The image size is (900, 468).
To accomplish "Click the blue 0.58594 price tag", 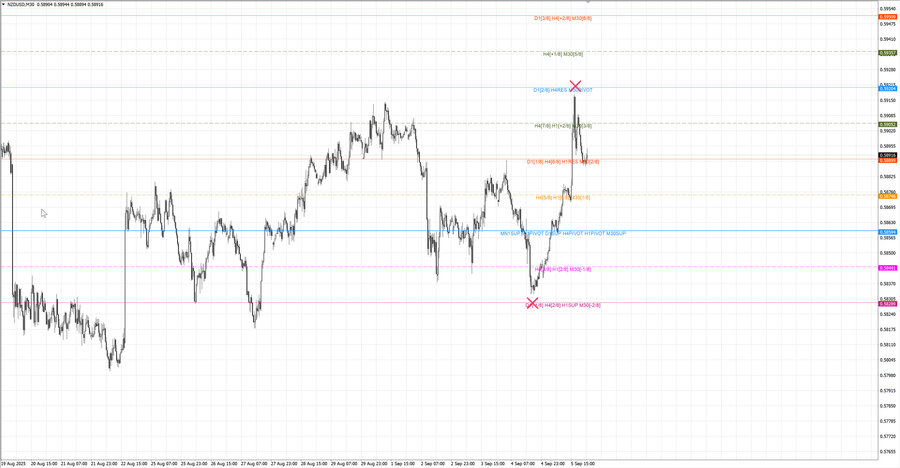I will coord(887,232).
